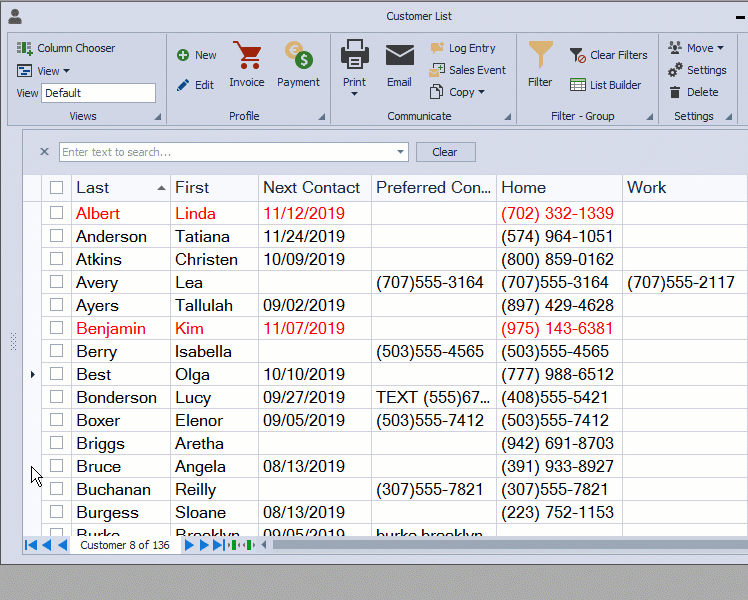
Task: Click the Work column header
Action: coord(685,187)
